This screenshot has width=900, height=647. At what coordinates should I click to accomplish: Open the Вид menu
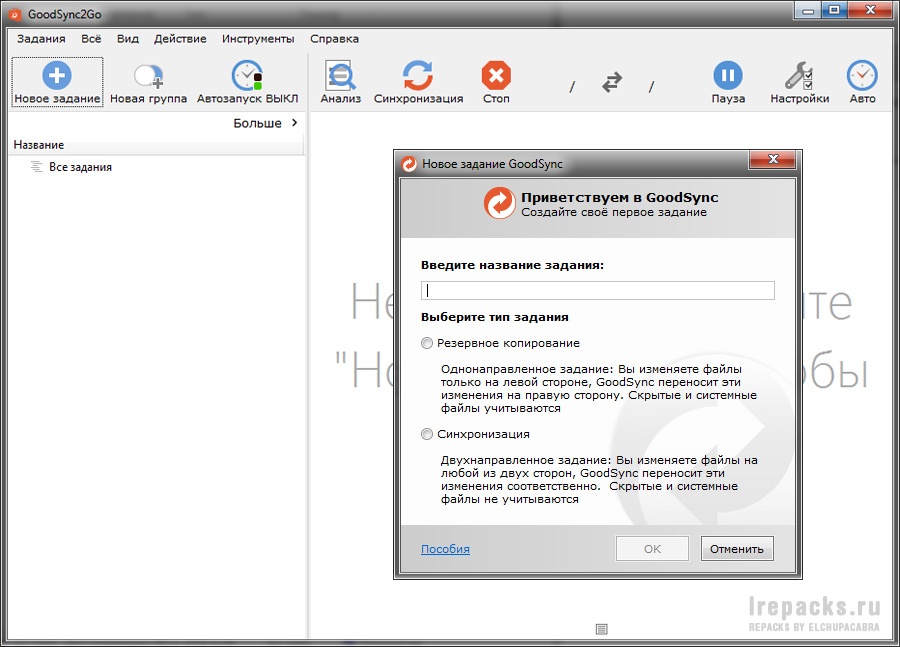point(128,38)
